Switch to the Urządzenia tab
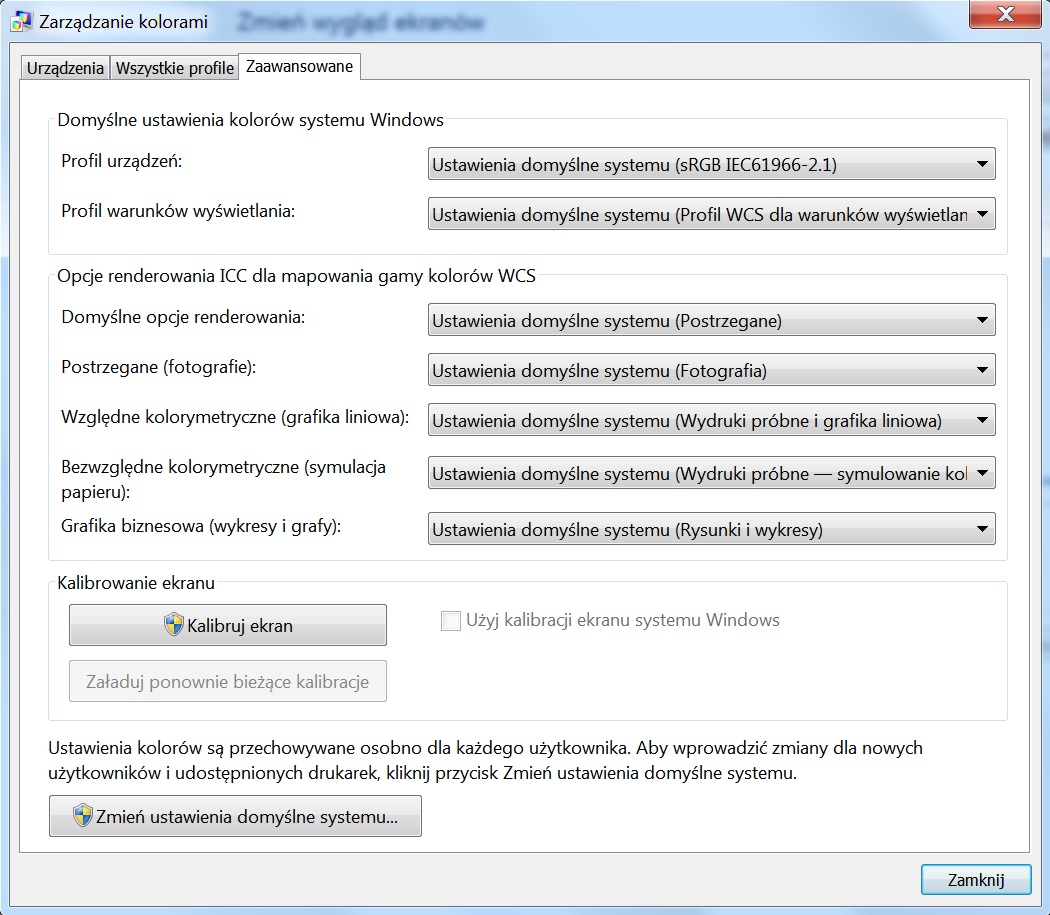This screenshot has height=915, width=1050. 65,68
